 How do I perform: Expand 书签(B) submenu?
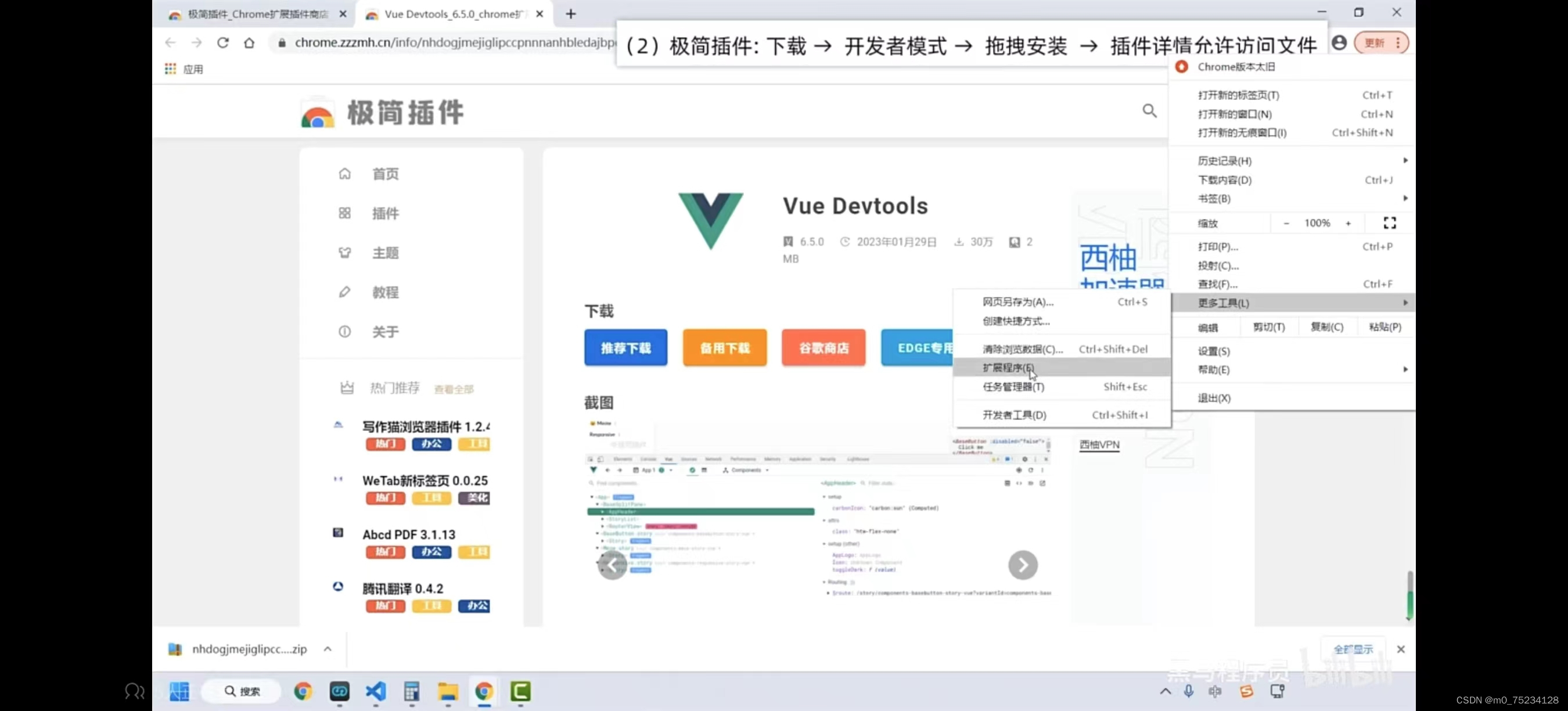(x=1292, y=199)
